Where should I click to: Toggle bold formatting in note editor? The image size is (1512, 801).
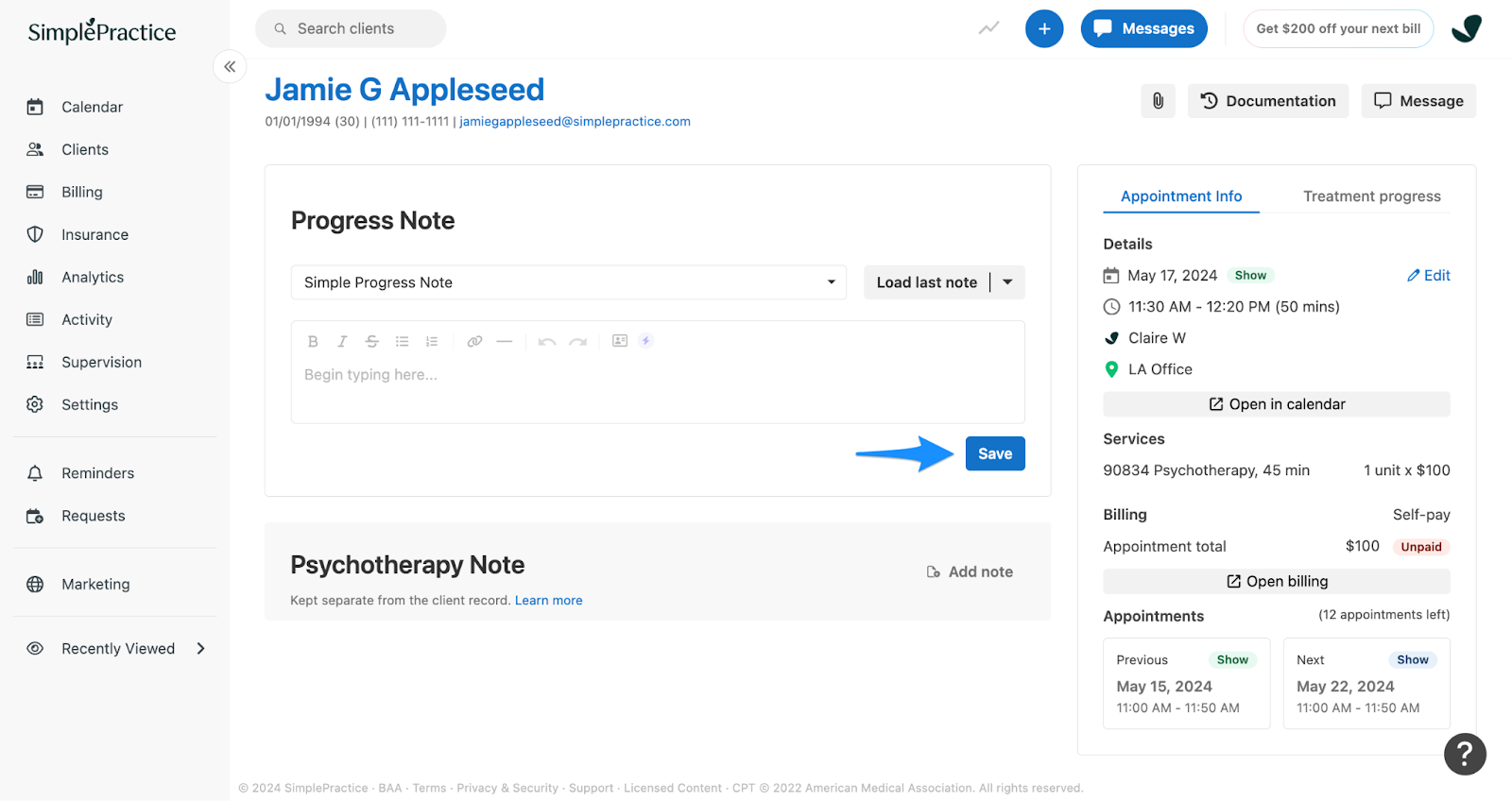pos(313,341)
